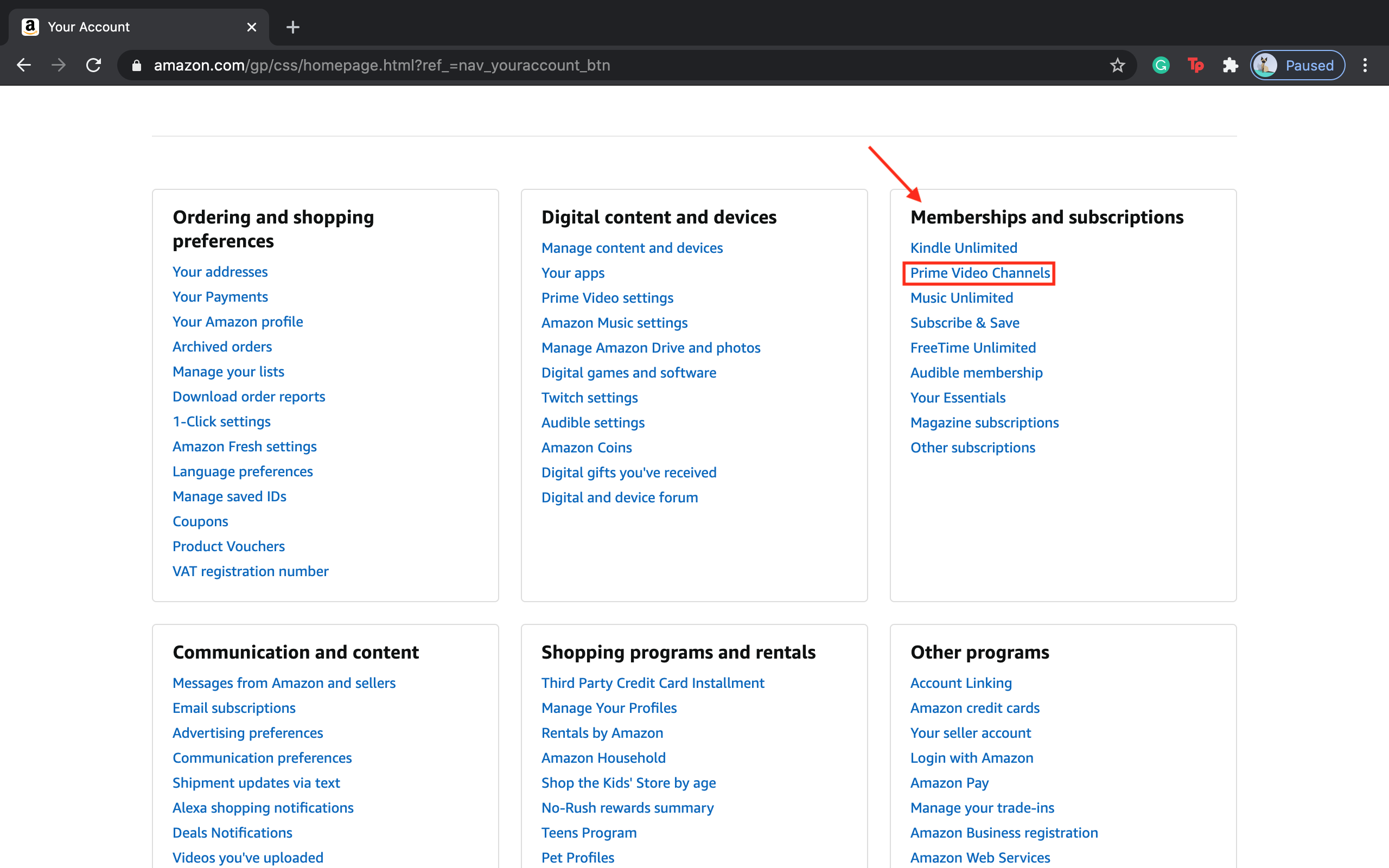Screen dimensions: 1389x868
Task: Open Your apps link
Action: coord(573,273)
